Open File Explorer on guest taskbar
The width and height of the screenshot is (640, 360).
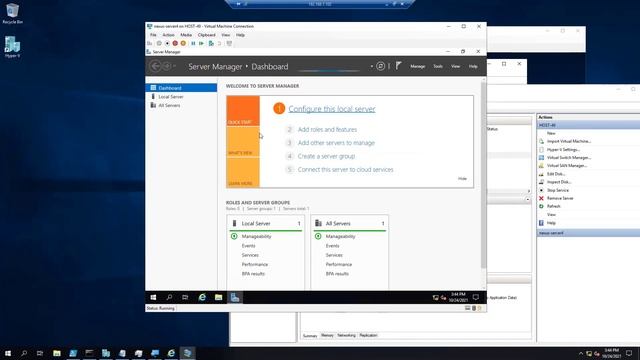pyautogui.click(x=218, y=297)
